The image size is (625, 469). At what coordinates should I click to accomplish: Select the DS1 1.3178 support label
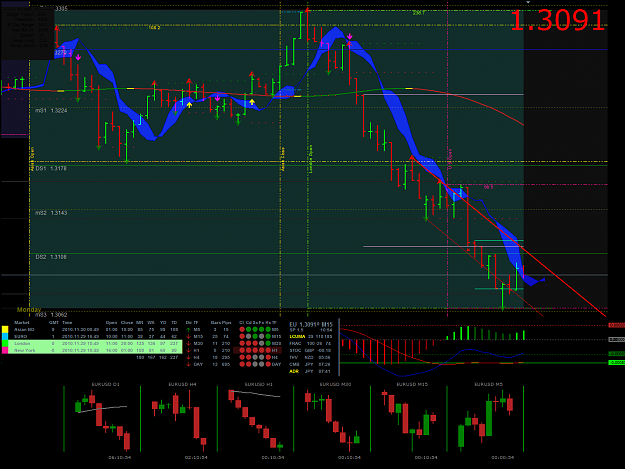(x=51, y=169)
